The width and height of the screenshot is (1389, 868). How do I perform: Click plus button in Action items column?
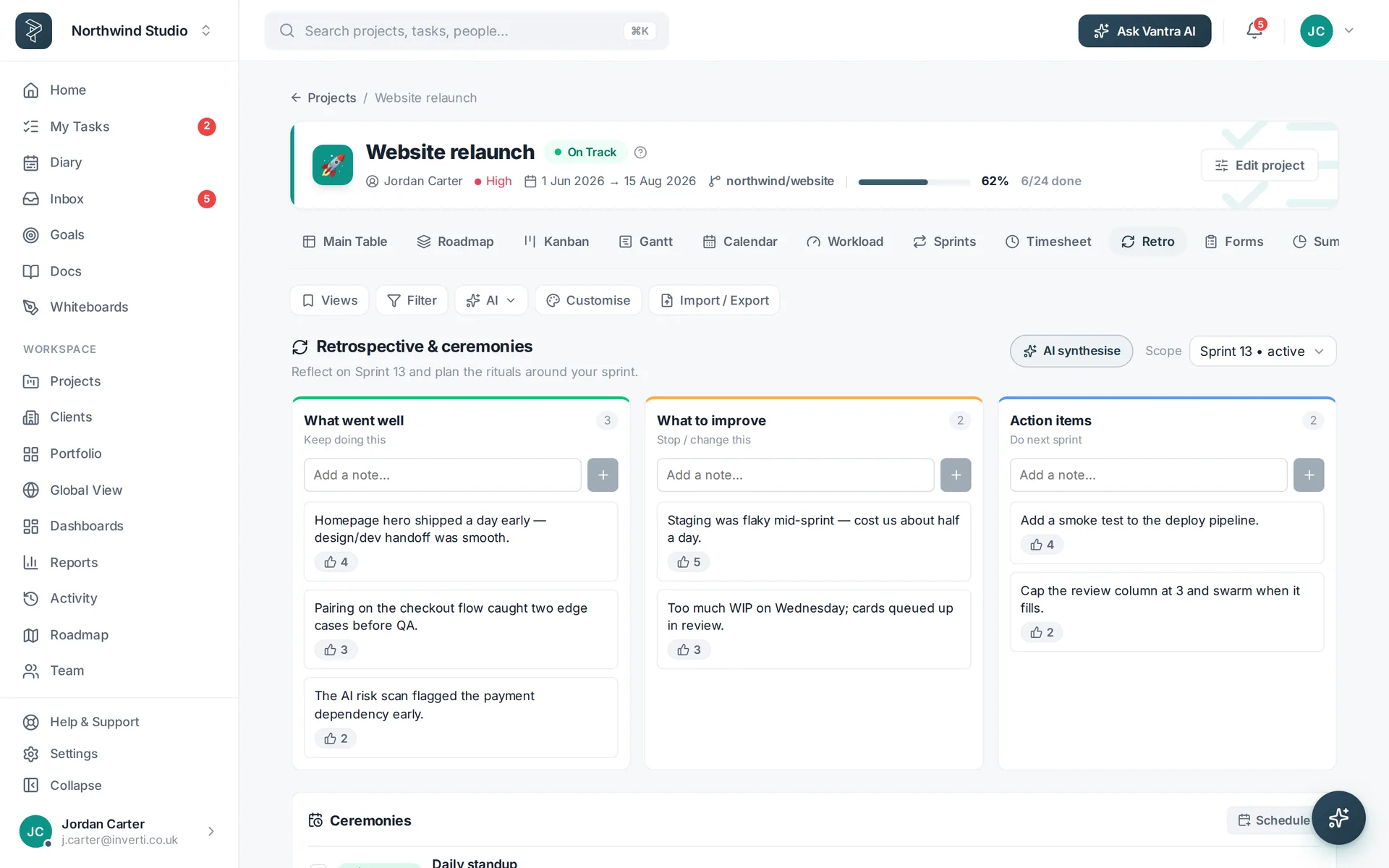click(x=1309, y=475)
